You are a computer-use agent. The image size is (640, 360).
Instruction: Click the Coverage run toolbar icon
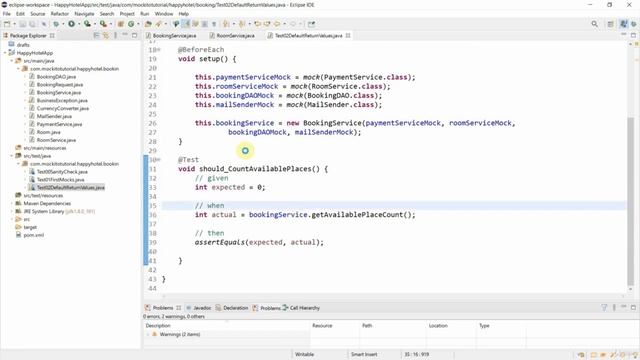coord(87,24)
